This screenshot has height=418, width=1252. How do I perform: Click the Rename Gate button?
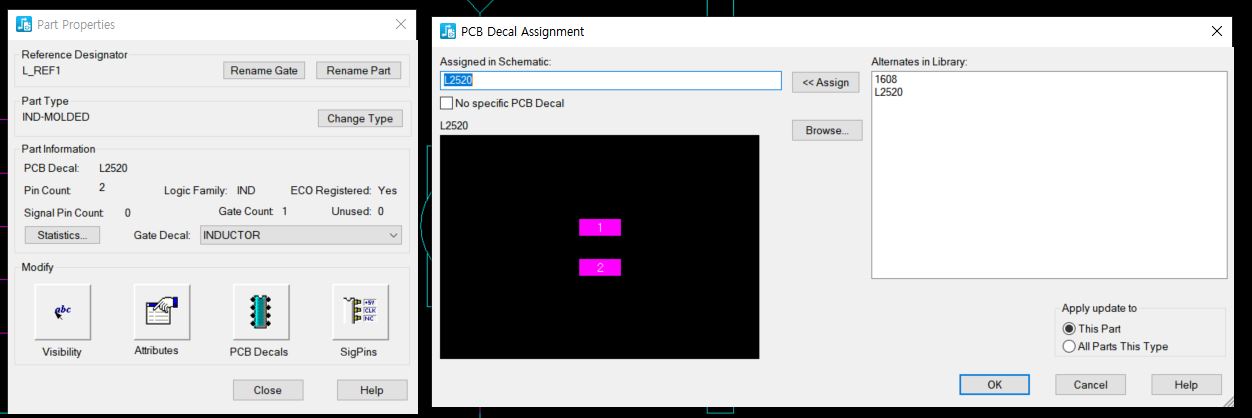click(x=265, y=71)
